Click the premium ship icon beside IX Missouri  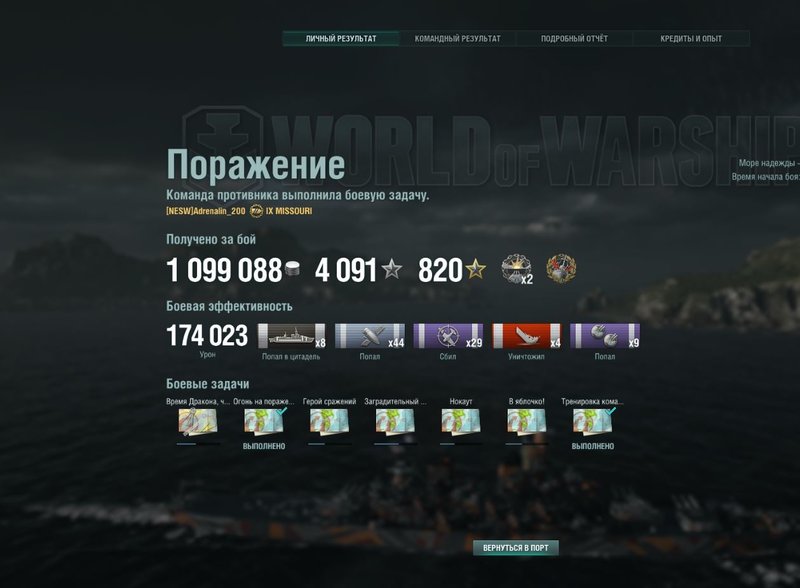click(x=256, y=211)
